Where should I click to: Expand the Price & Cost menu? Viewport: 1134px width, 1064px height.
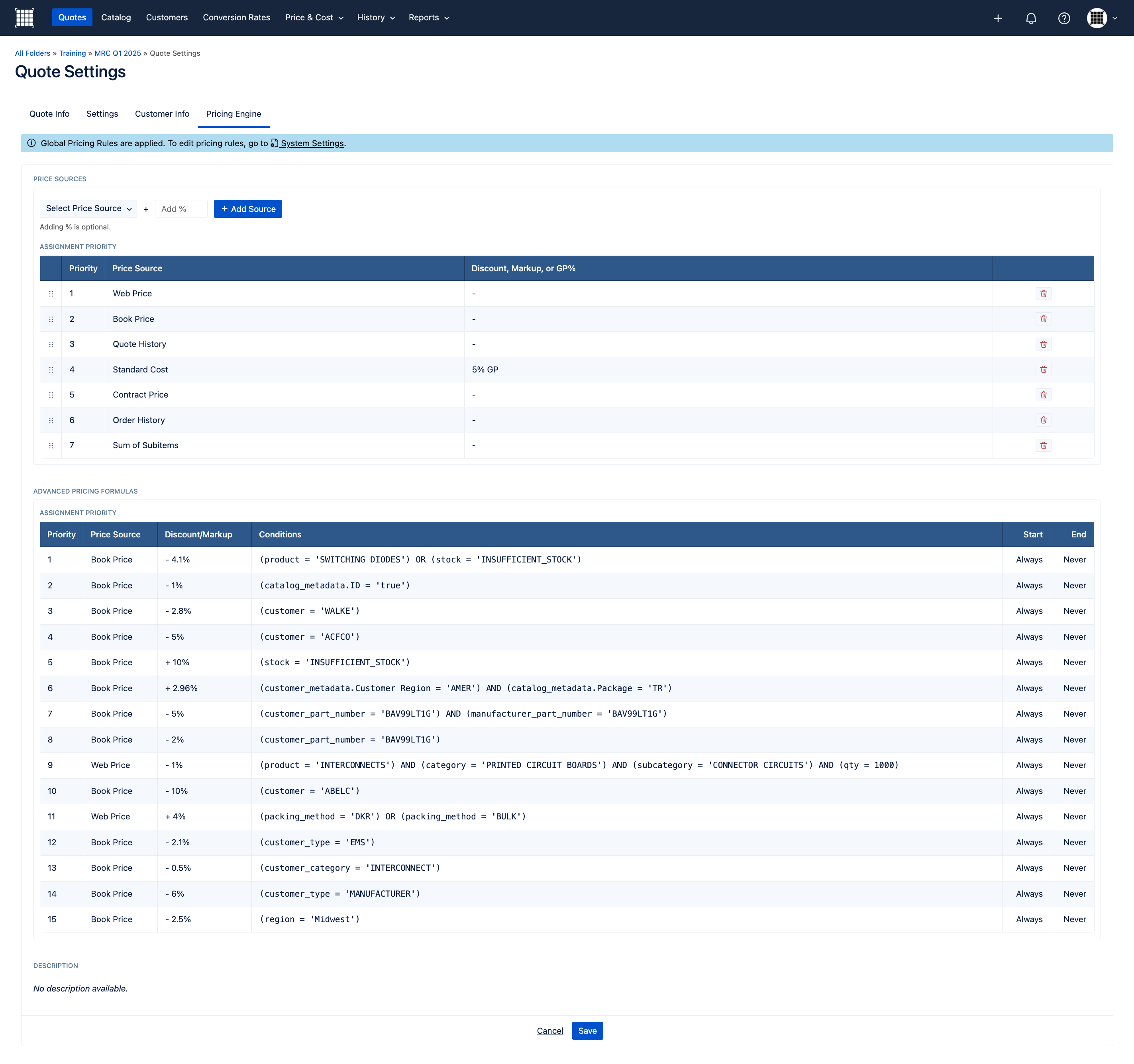(314, 18)
